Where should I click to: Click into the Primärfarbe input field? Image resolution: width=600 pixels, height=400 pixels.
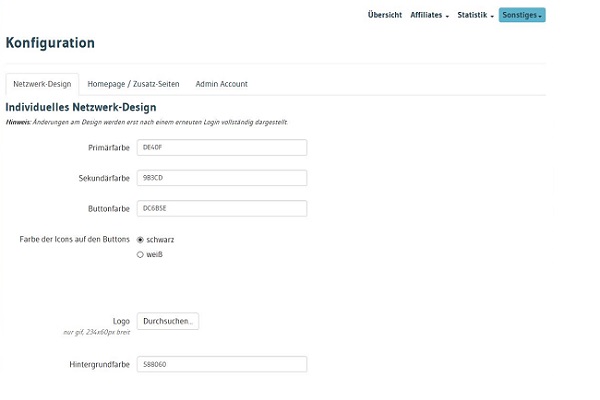point(221,147)
